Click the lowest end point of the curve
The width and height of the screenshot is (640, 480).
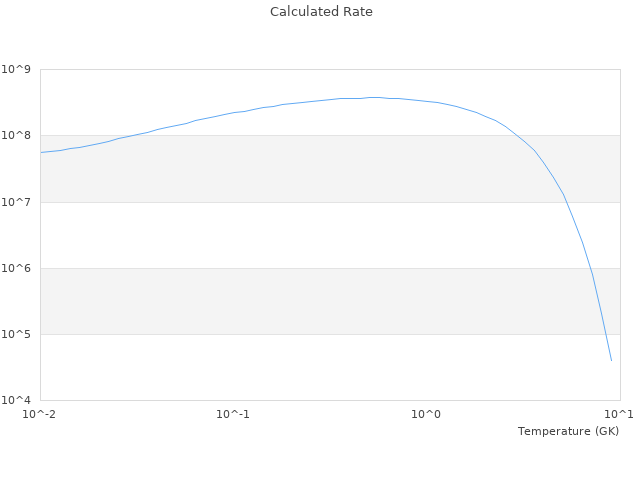(611, 360)
